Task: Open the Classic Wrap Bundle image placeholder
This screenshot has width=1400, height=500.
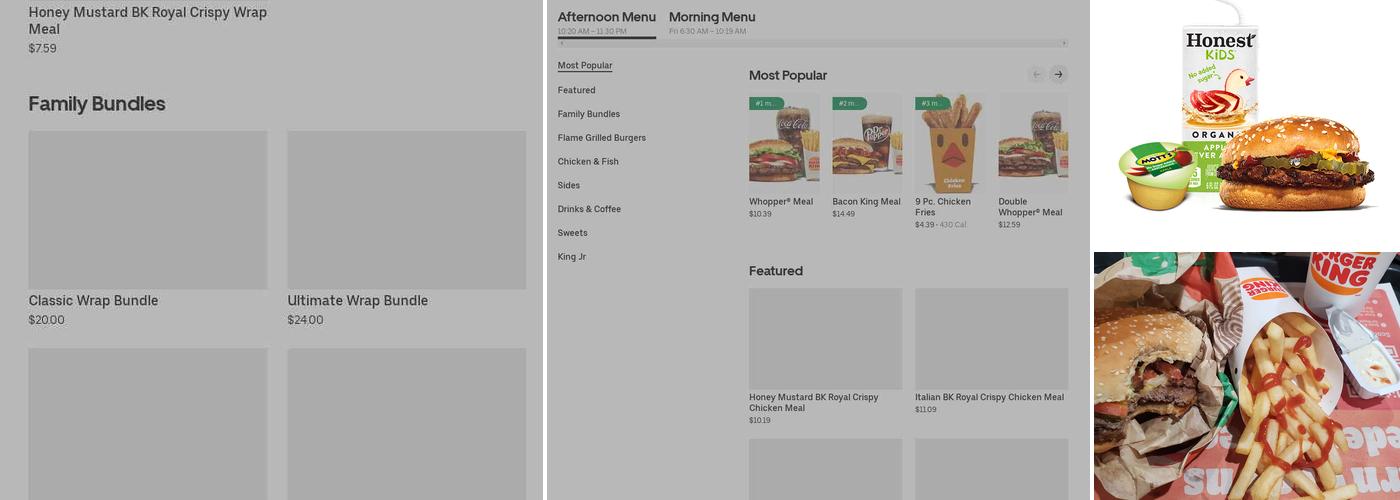Action: [148, 210]
